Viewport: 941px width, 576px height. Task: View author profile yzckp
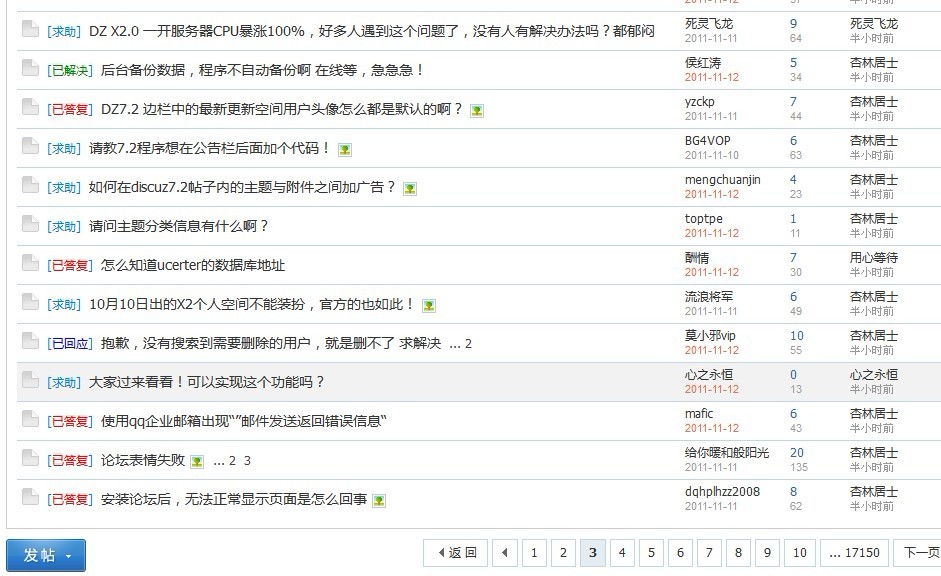click(x=699, y=101)
